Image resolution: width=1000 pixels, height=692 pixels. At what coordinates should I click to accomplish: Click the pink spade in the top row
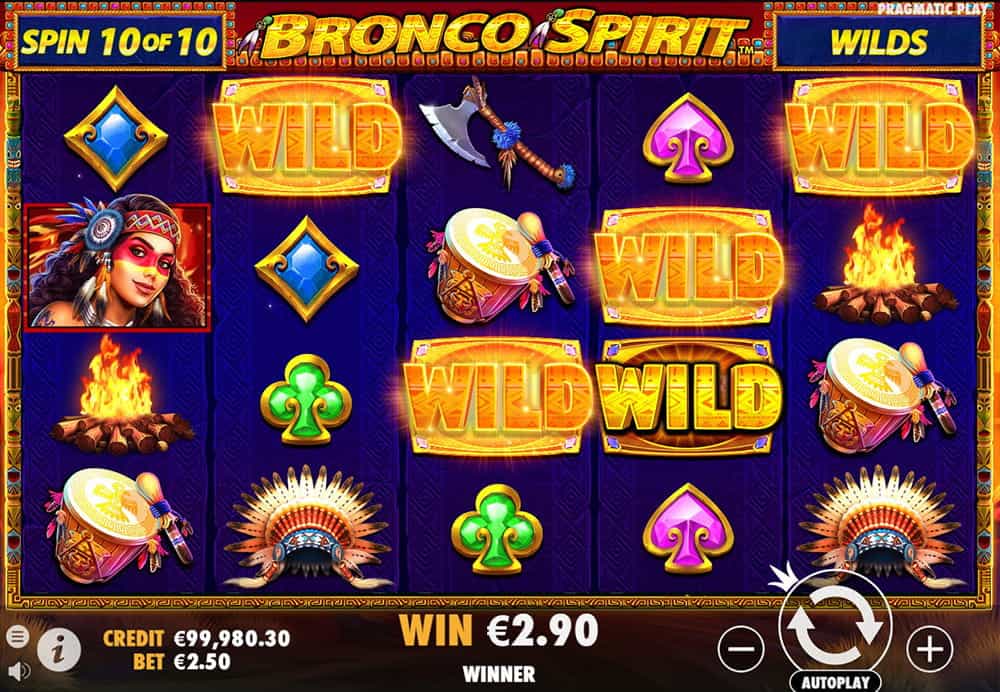(x=689, y=137)
